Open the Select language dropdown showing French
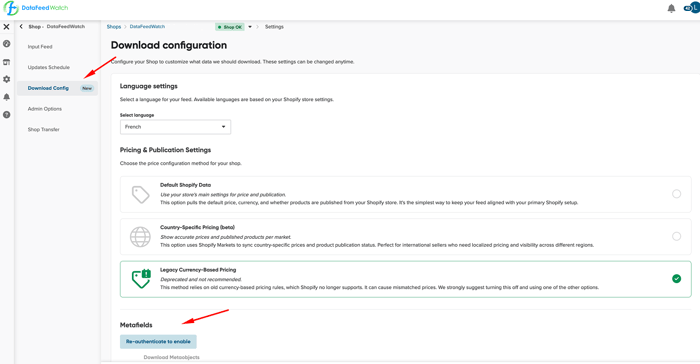 click(175, 127)
